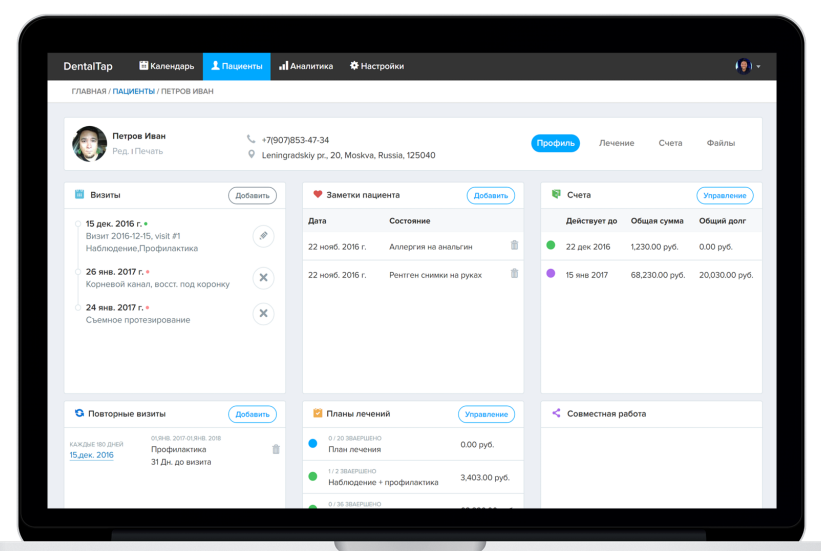Delete the Аллергия на анальгин note

click(x=514, y=245)
